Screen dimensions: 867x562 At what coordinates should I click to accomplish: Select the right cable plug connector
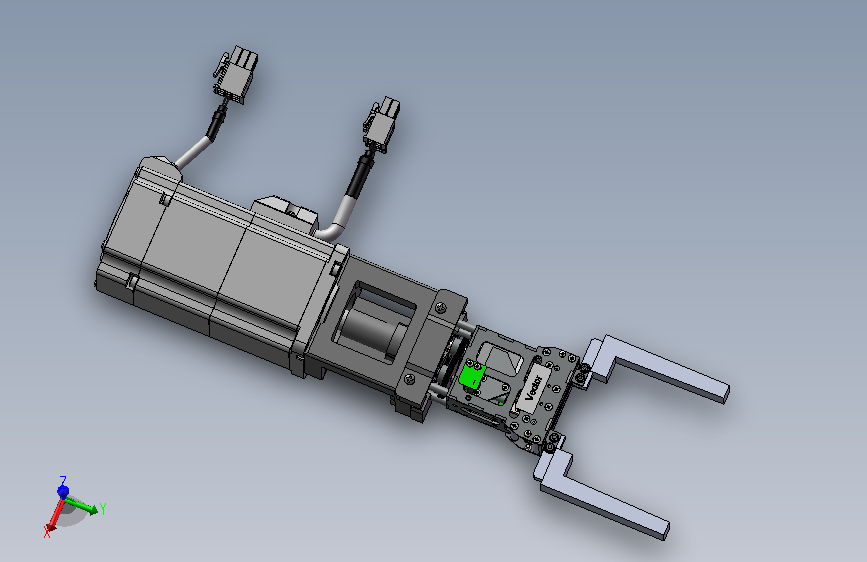382,124
